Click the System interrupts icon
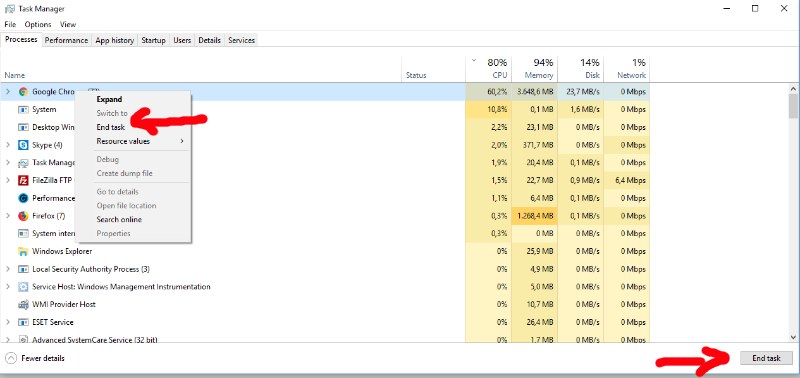Viewport: 800px width, 378px height. 23,234
